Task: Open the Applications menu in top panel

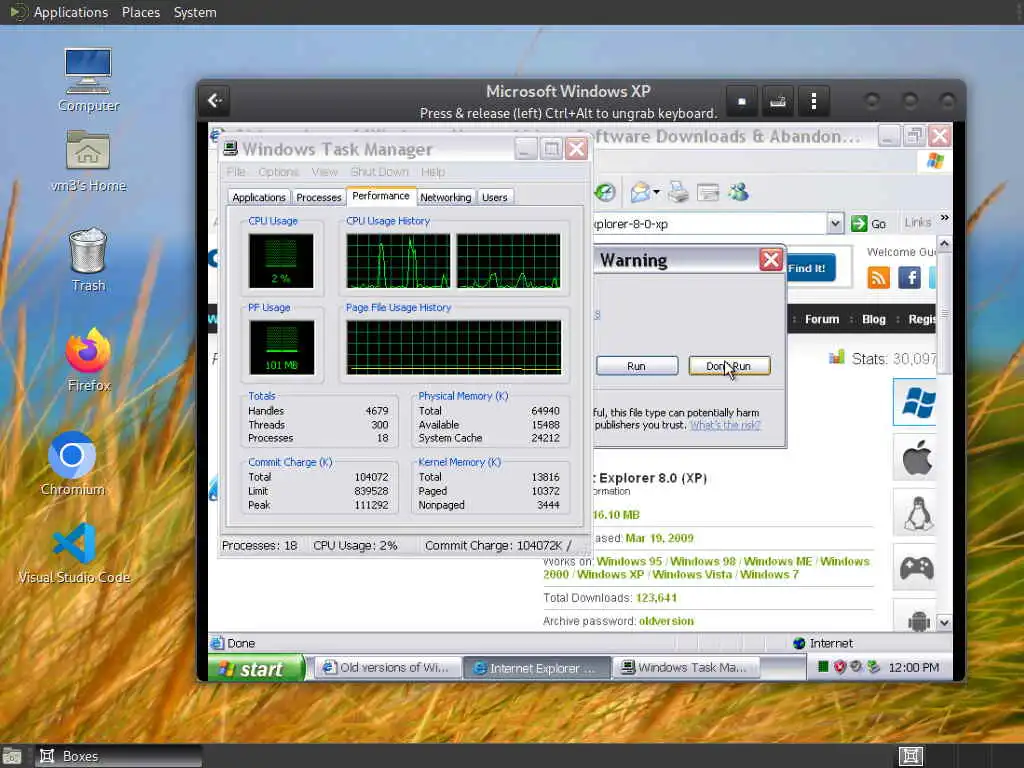Action: pos(71,12)
